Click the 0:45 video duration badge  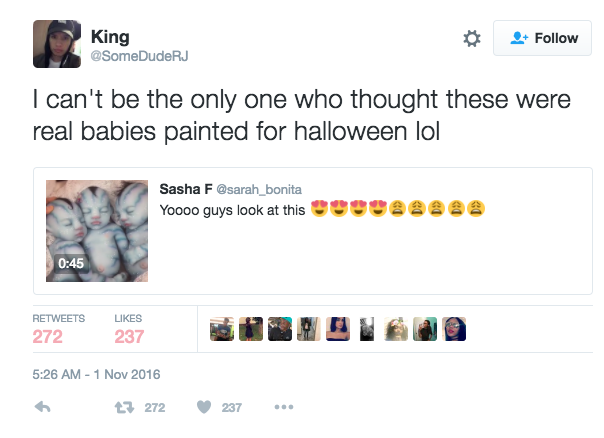tap(70, 263)
